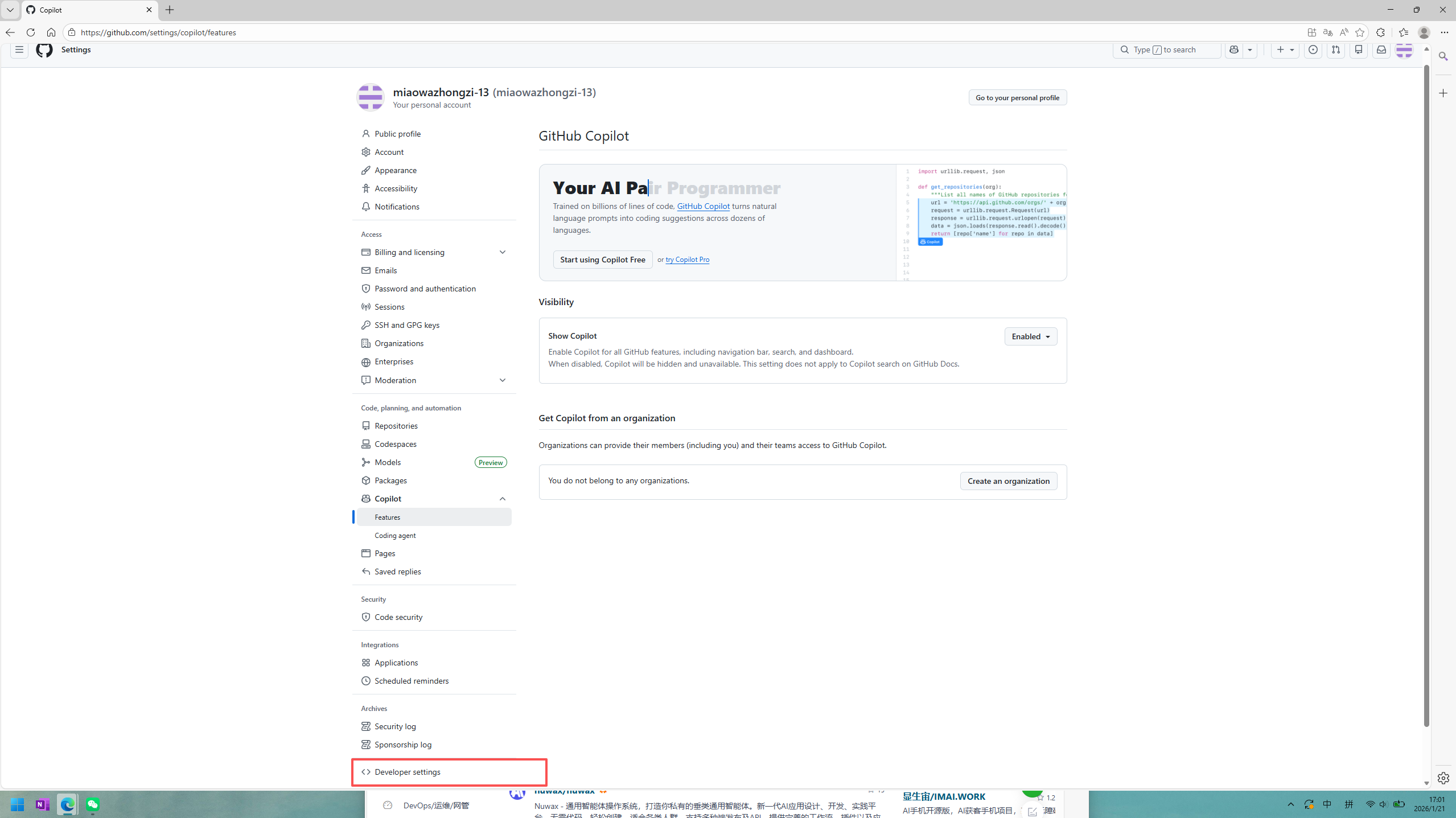Open the Issues icon in header

1313,50
